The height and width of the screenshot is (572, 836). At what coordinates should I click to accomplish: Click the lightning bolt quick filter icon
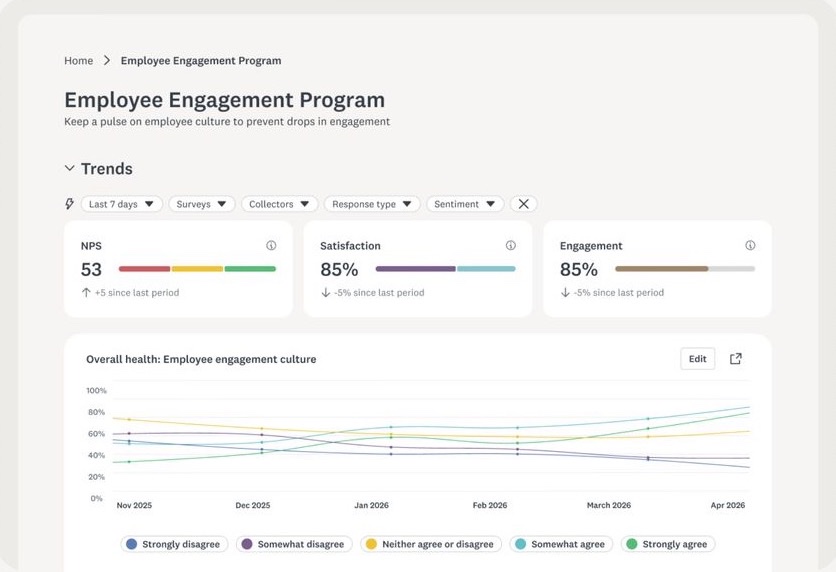point(69,204)
